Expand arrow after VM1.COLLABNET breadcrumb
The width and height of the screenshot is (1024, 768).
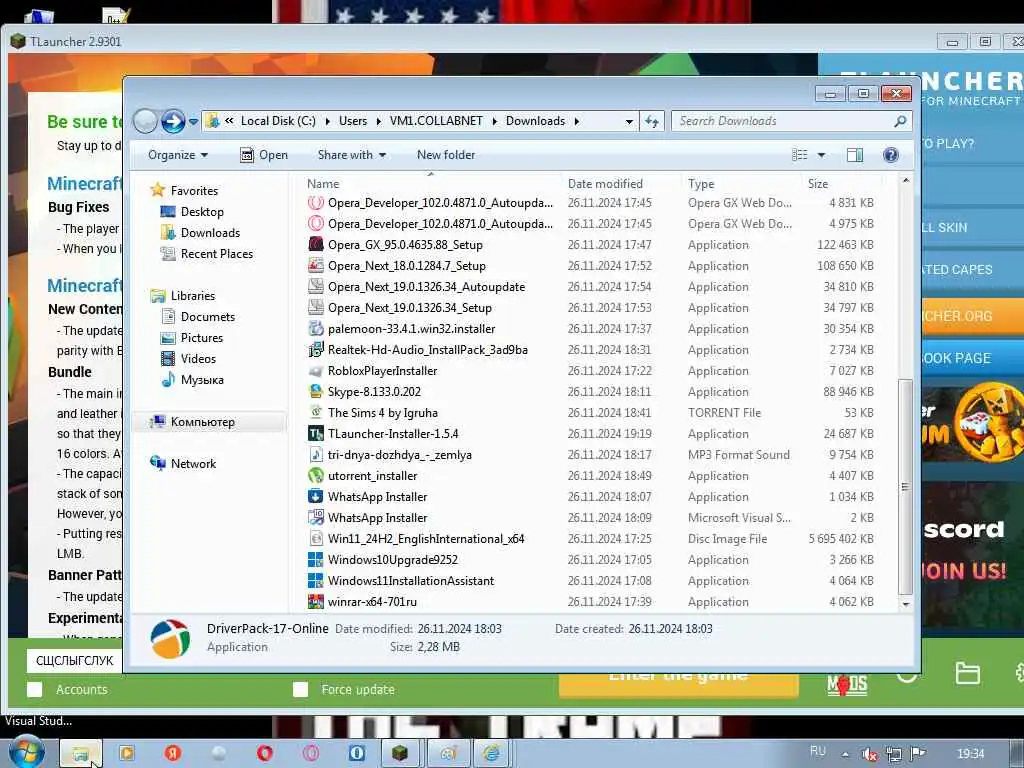[x=494, y=121]
